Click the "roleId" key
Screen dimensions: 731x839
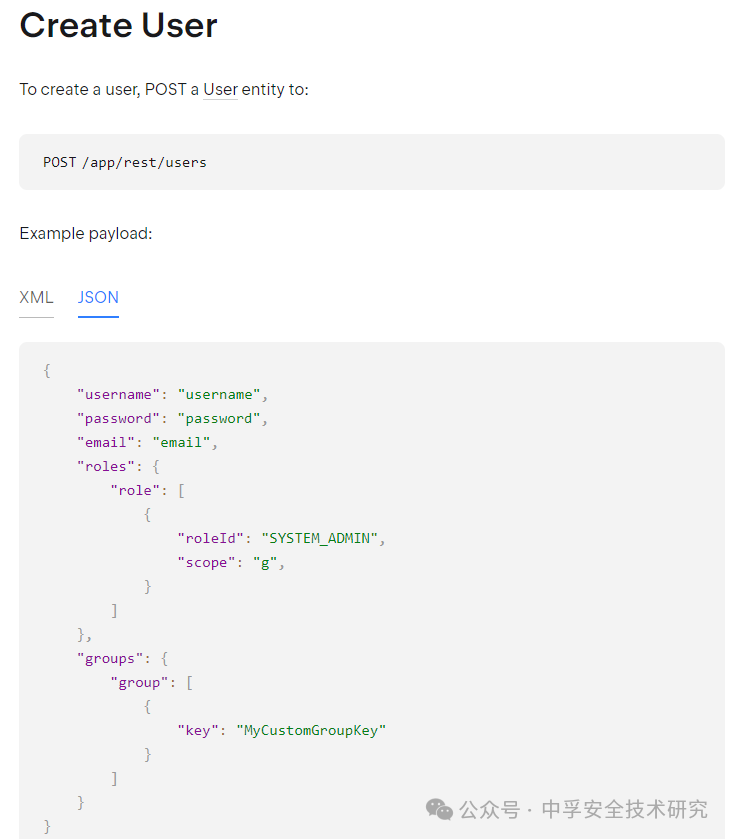[210, 538]
